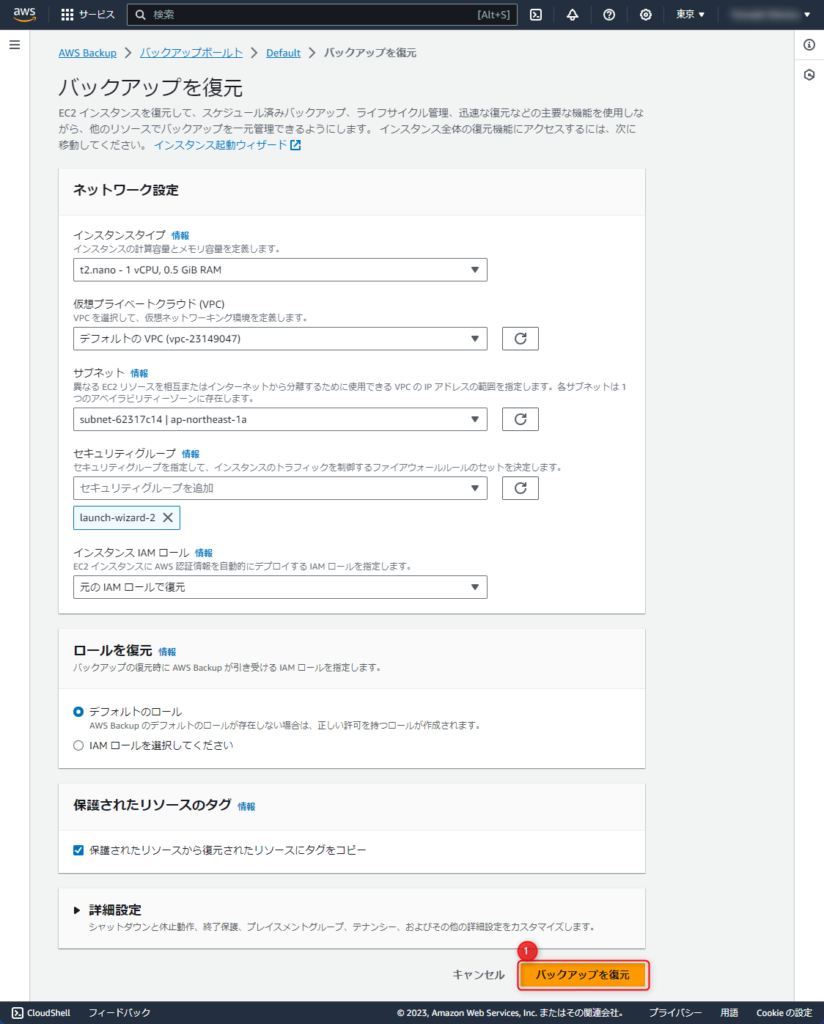Open the subnet dropdown subnet-62317c14

[x=280, y=419]
